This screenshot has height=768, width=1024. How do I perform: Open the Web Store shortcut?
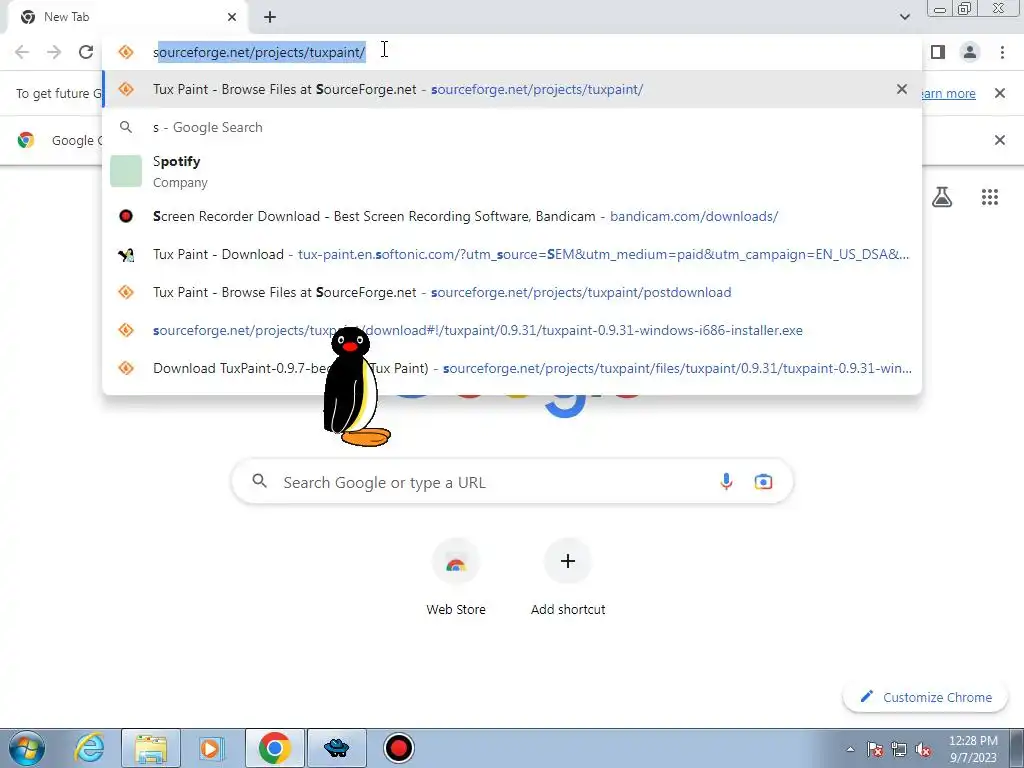tap(456, 577)
